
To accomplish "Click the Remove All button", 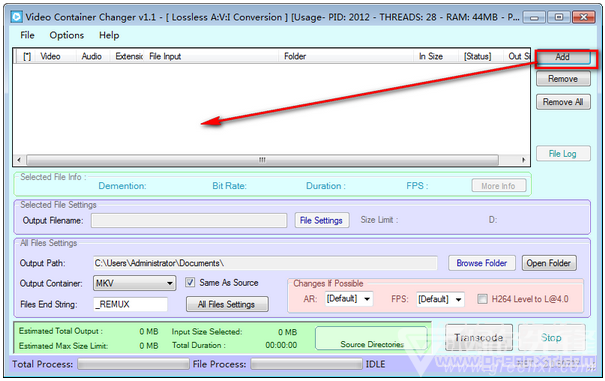I will [x=563, y=102].
